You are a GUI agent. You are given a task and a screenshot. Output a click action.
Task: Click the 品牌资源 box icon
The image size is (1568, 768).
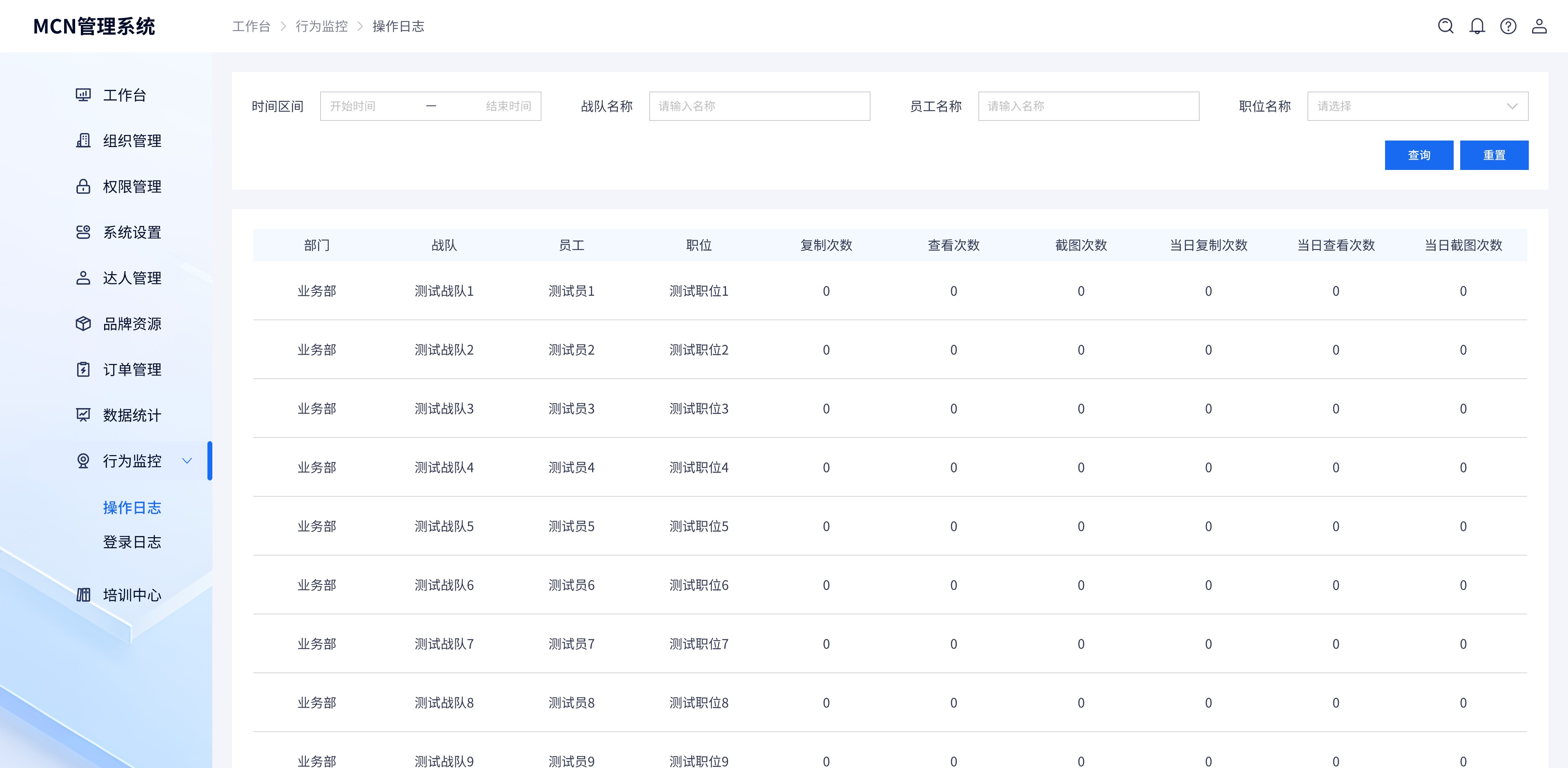(83, 324)
